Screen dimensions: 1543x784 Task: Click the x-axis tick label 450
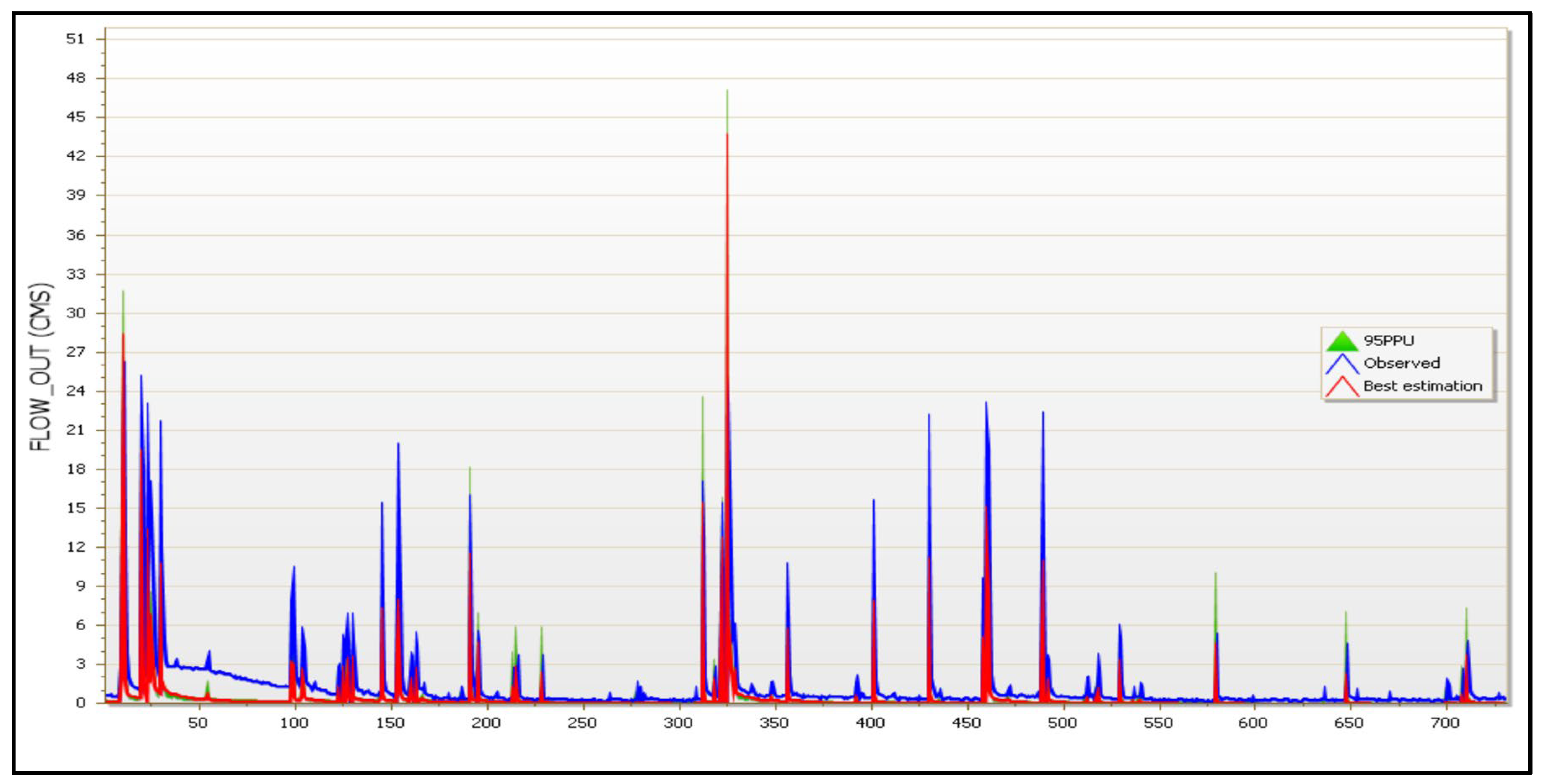tap(966, 723)
